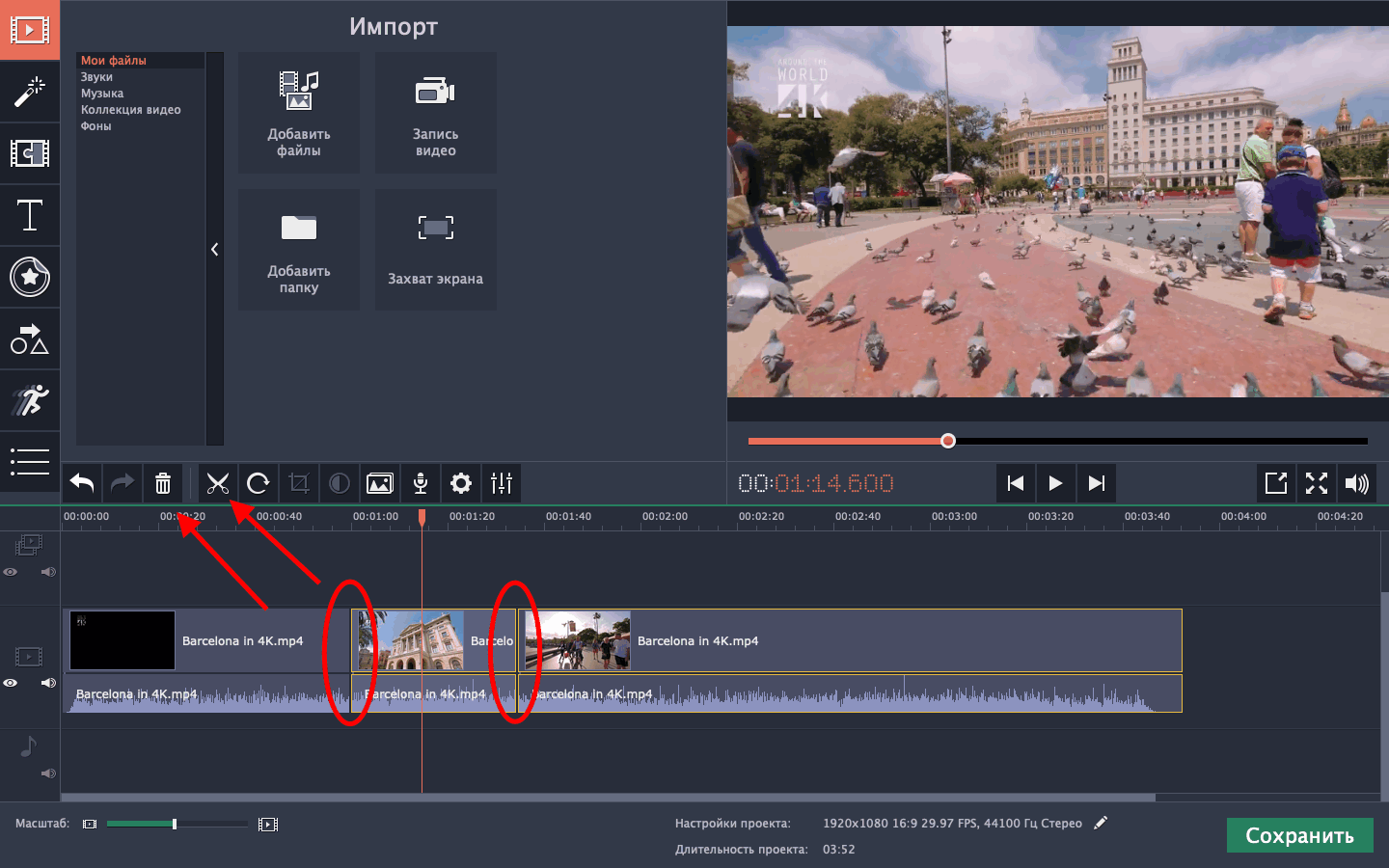Edit project settings with pencil icon

click(x=1101, y=823)
